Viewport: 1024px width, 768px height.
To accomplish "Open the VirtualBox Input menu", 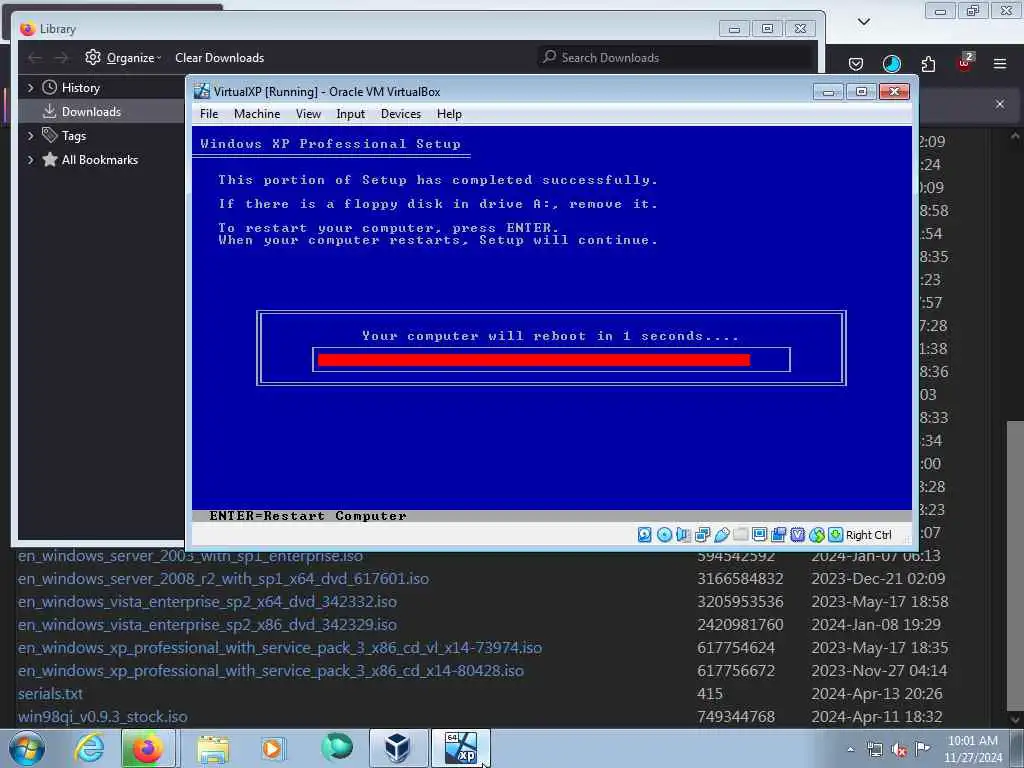I will point(351,114).
